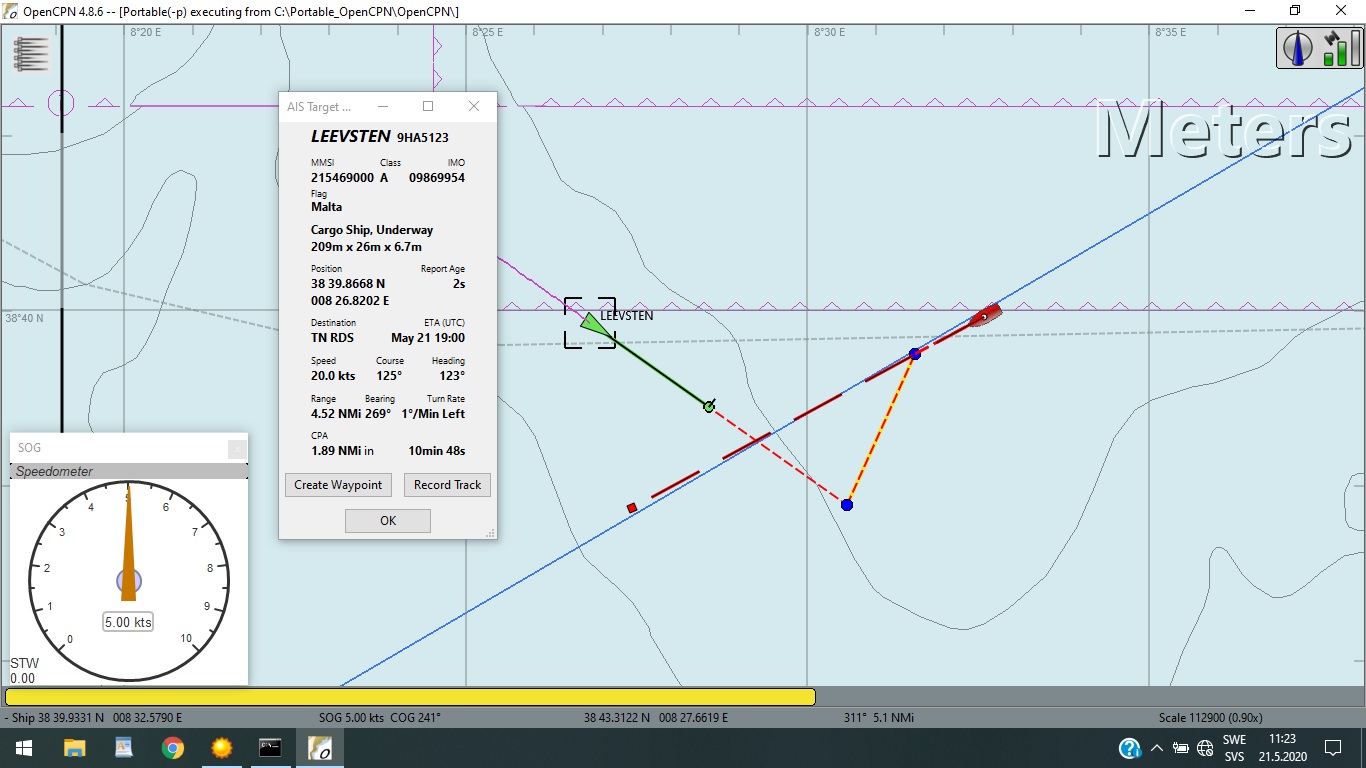This screenshot has height=768, width=1366.
Task: Click the OpenCPN title bar app icon
Action: 11,10
